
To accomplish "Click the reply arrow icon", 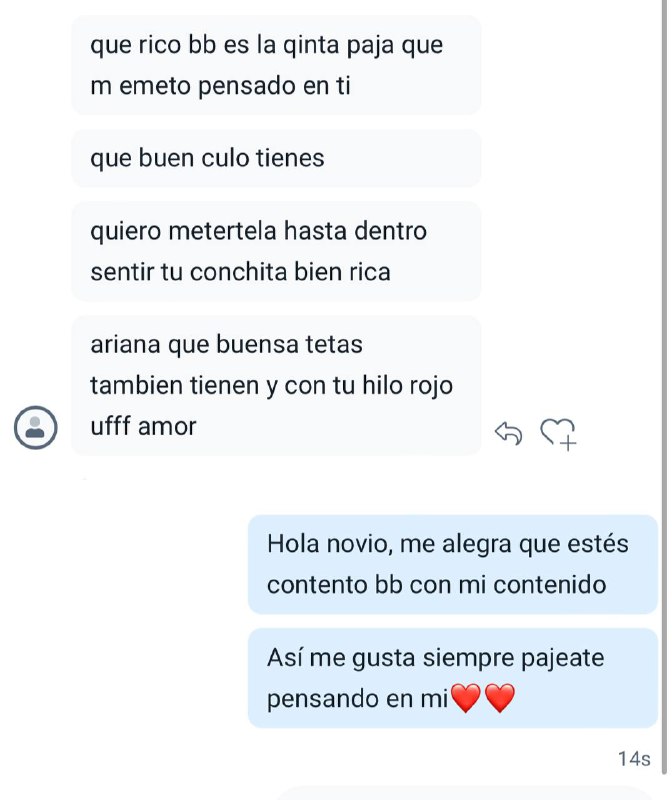I will (x=509, y=433).
